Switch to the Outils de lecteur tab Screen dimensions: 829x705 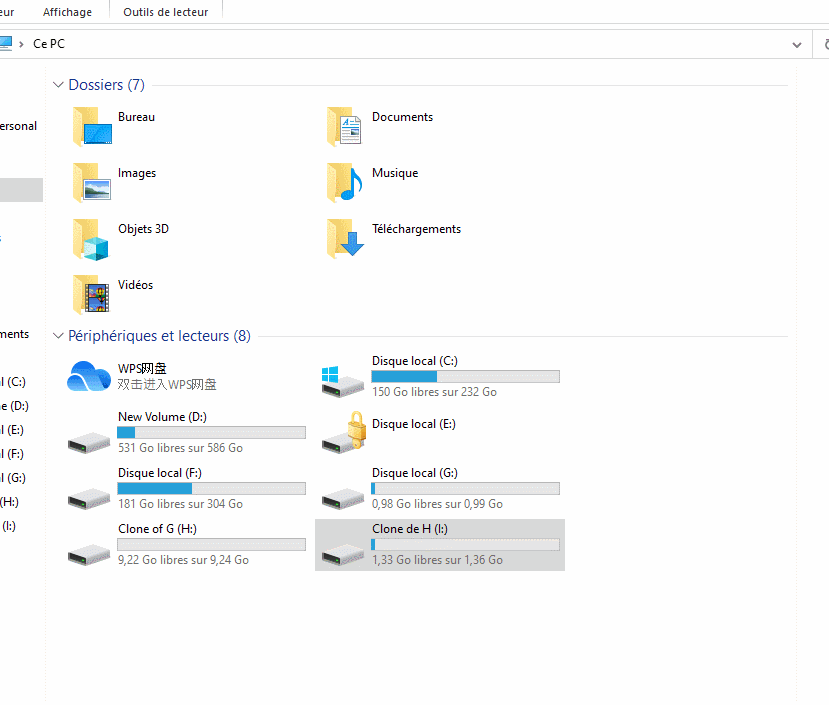point(165,12)
